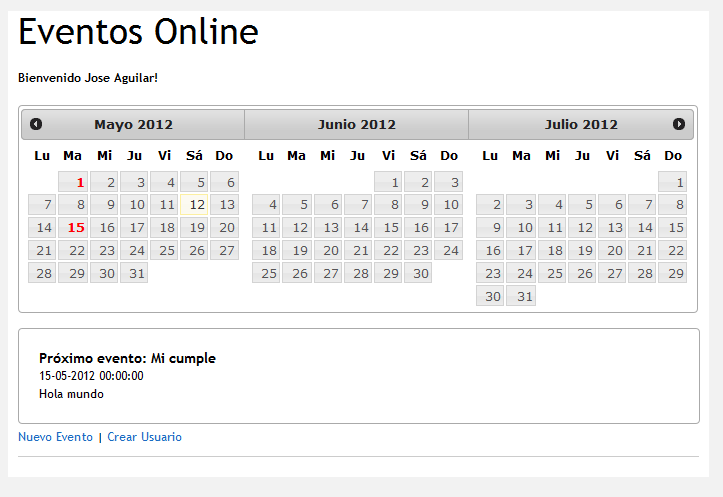Choose day 18 in Julio 2012
Image resolution: width=723 pixels, height=497 pixels.
click(x=552, y=250)
